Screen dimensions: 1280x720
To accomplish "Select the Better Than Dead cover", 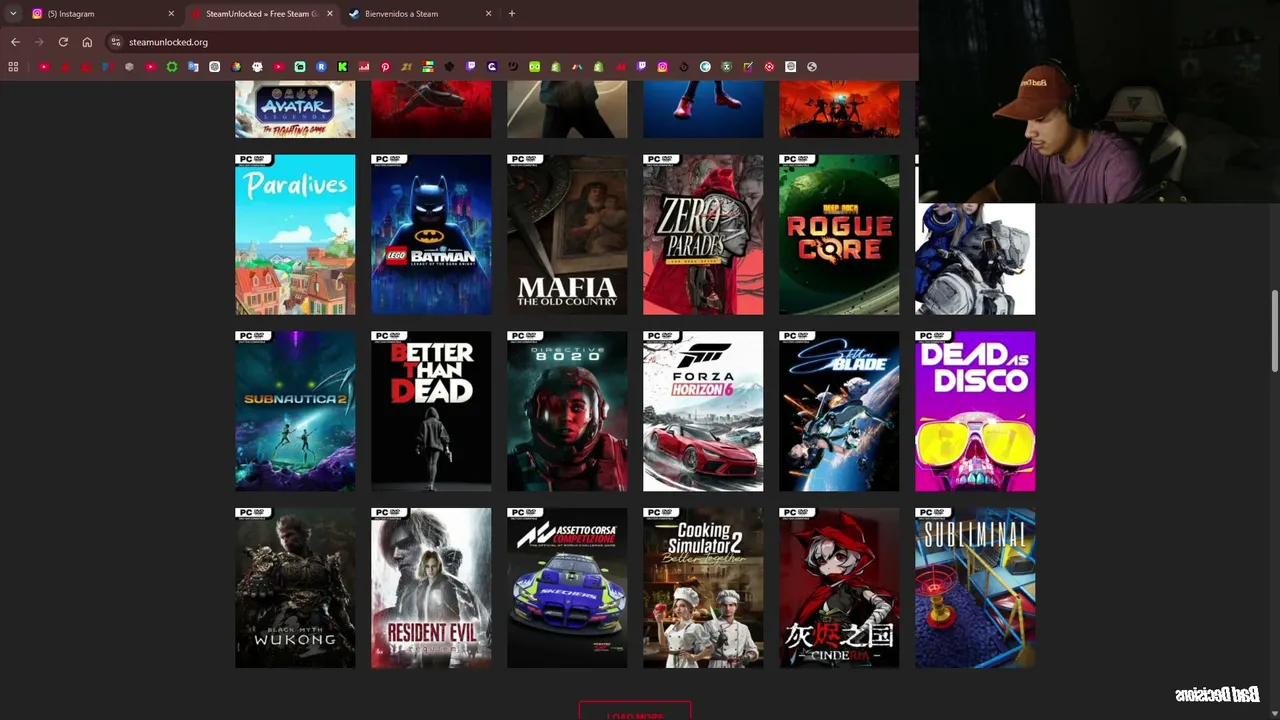I will [431, 411].
